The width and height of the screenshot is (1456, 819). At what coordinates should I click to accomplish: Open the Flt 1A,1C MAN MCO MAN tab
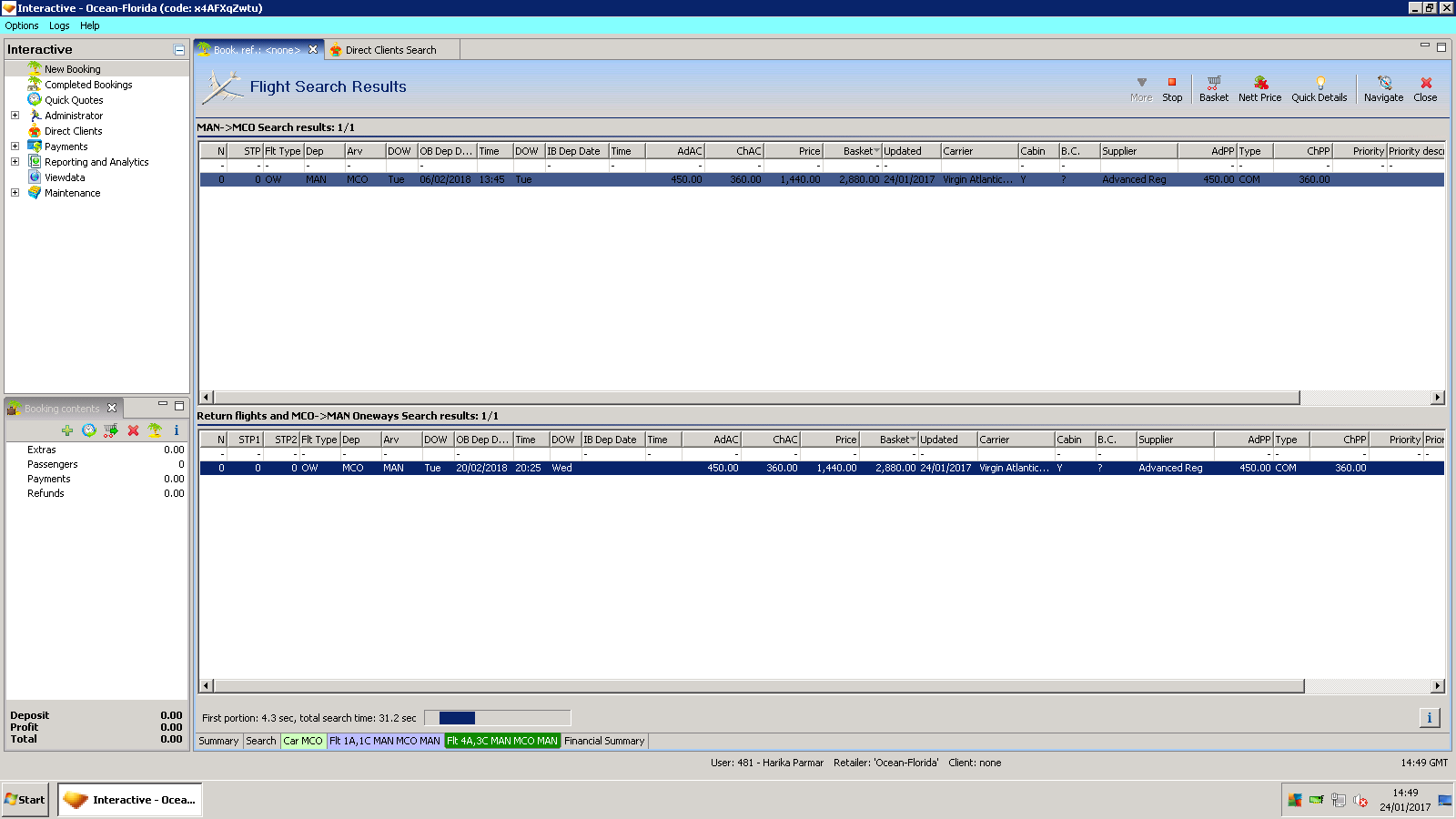click(385, 741)
